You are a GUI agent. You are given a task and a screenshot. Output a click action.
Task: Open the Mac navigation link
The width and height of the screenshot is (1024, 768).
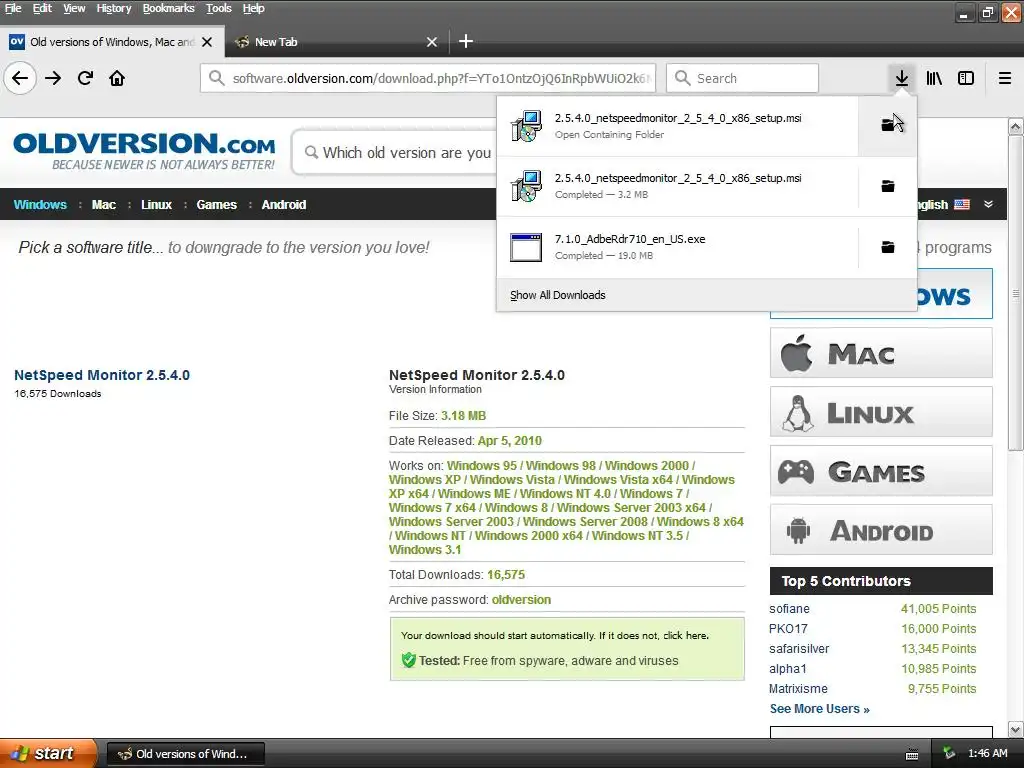pos(104,204)
